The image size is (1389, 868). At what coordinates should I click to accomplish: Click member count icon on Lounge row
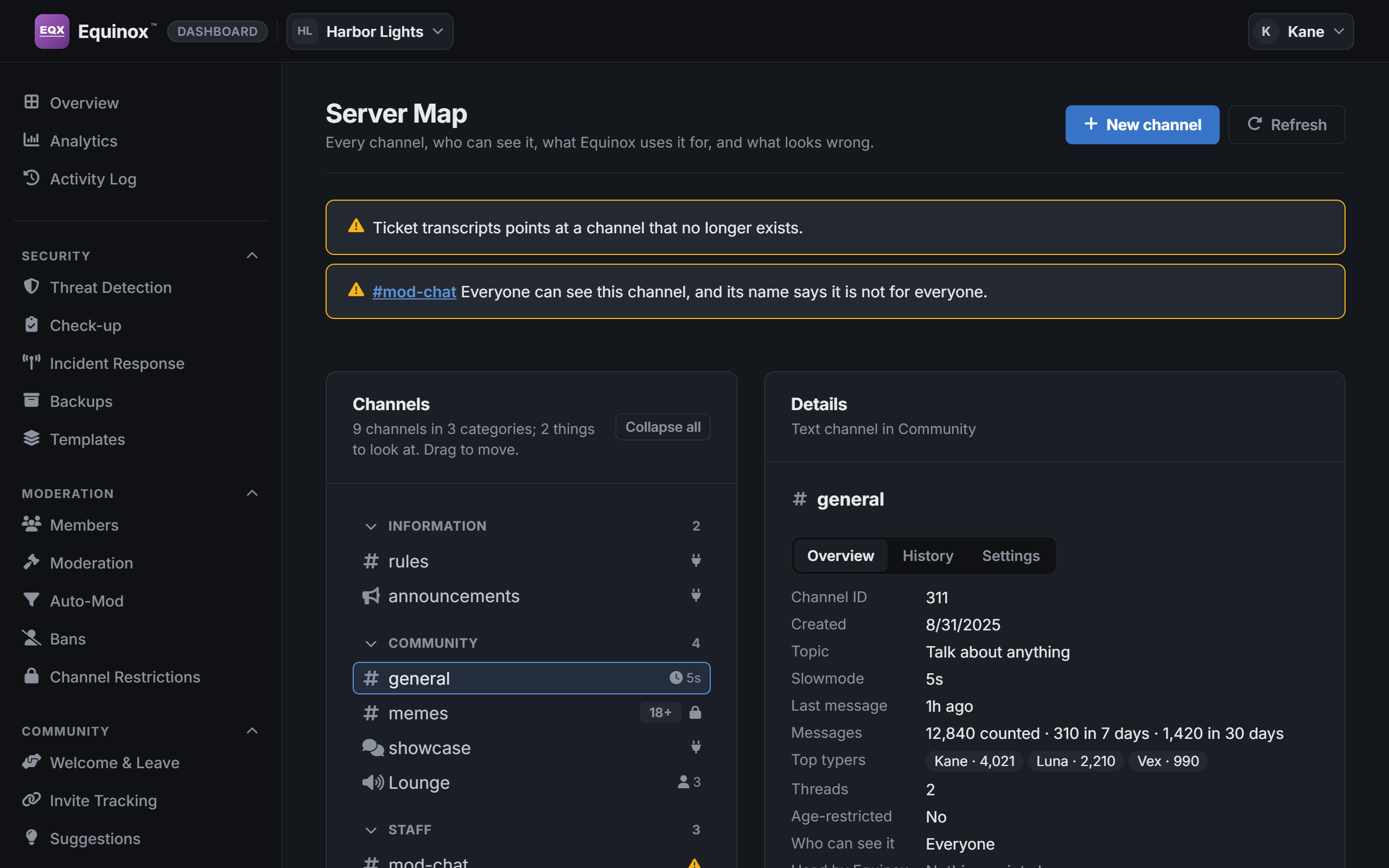[683, 782]
